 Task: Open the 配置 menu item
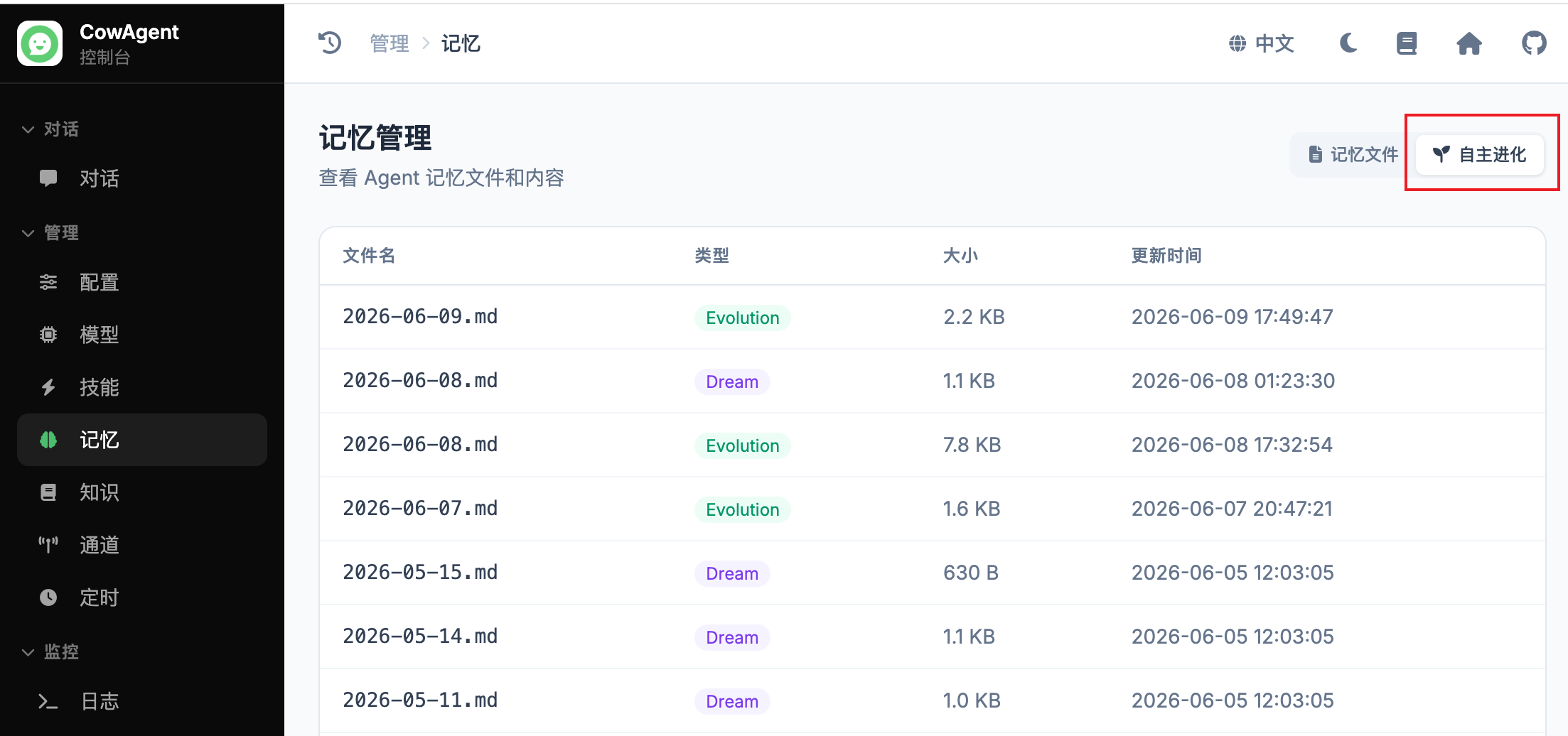click(142, 282)
